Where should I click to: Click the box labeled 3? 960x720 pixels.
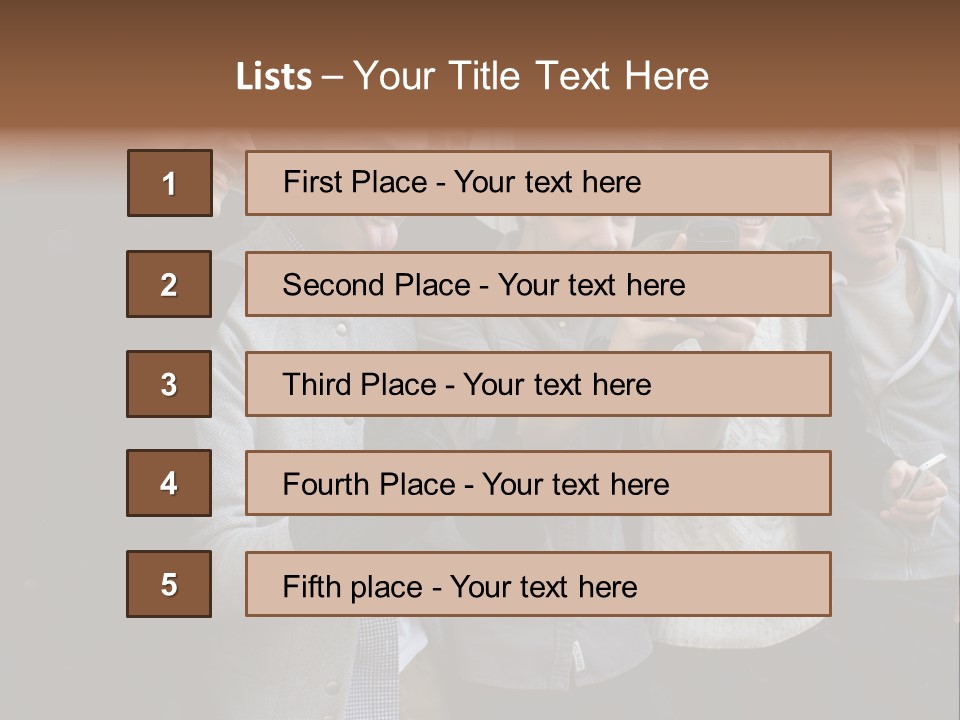click(x=169, y=384)
